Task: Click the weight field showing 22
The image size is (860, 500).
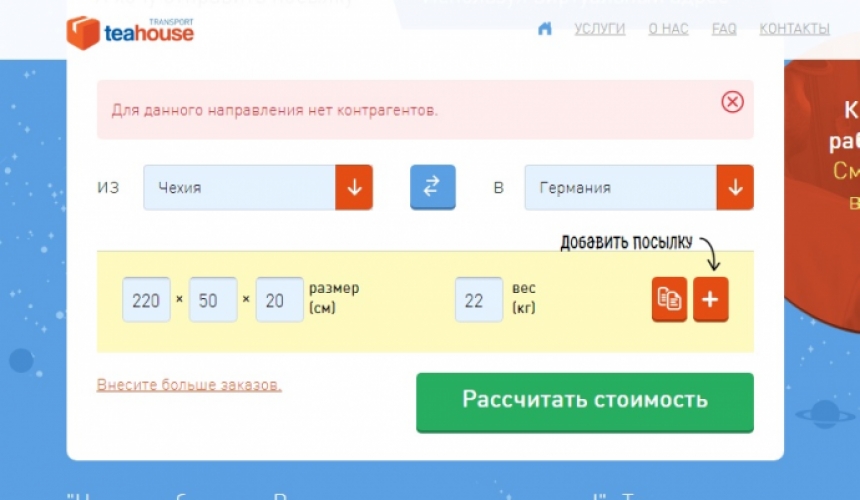Action: (478, 300)
